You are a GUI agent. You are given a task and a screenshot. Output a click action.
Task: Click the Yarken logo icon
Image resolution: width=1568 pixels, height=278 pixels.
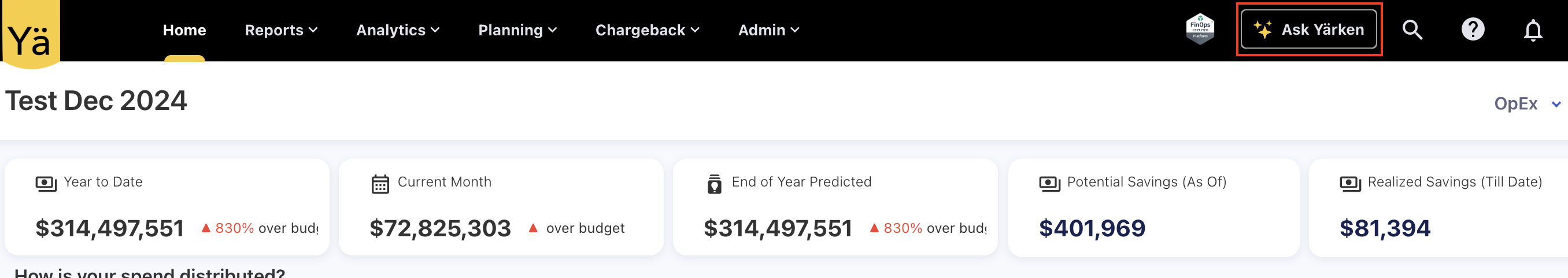tap(30, 35)
